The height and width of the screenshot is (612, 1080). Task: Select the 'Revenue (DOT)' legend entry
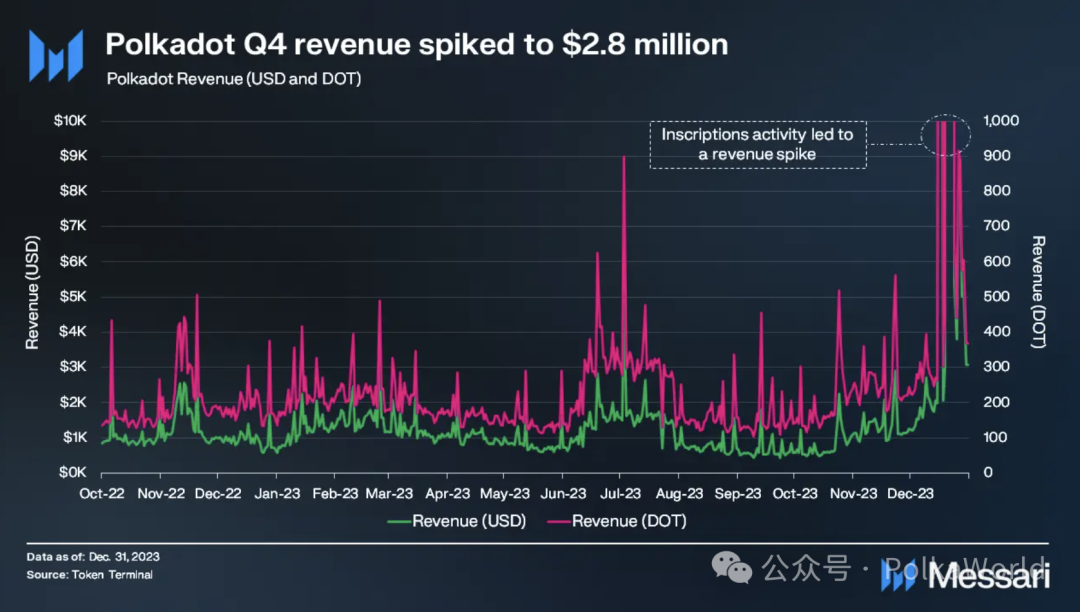tap(616, 521)
